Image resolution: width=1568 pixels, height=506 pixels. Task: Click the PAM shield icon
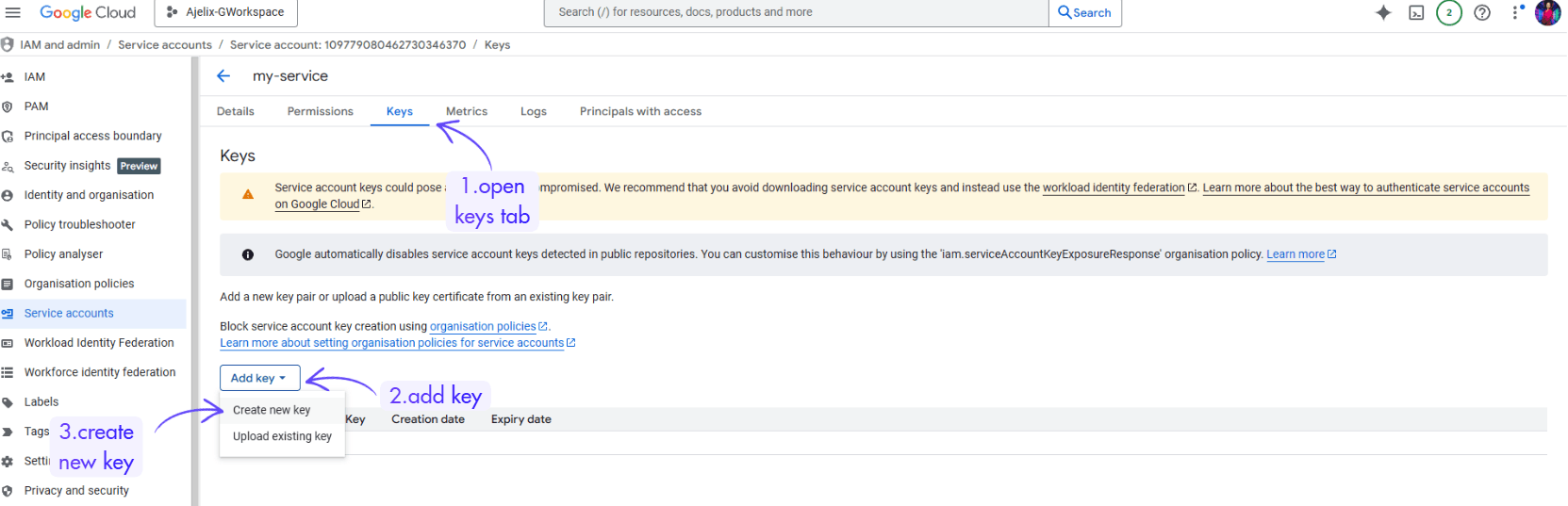click(x=8, y=106)
